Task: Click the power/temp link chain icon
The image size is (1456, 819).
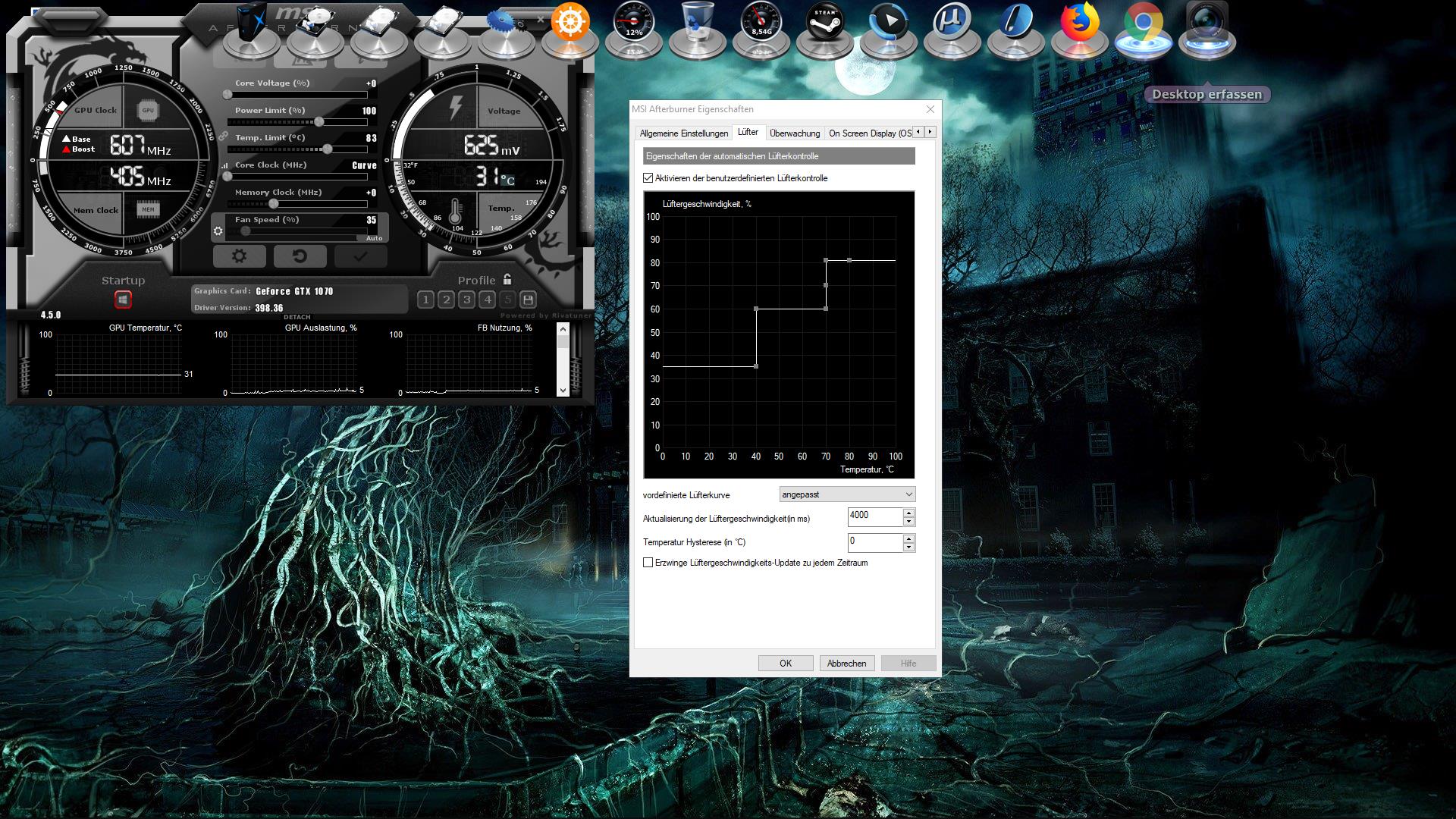Action: (x=223, y=136)
